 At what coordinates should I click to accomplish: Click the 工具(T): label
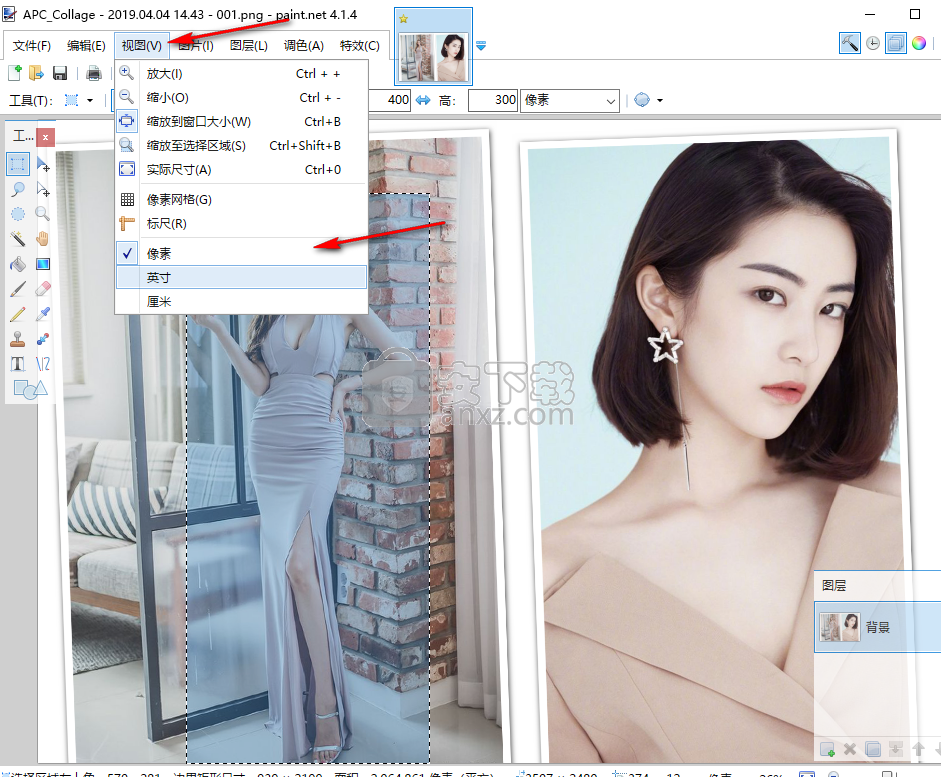click(31, 100)
